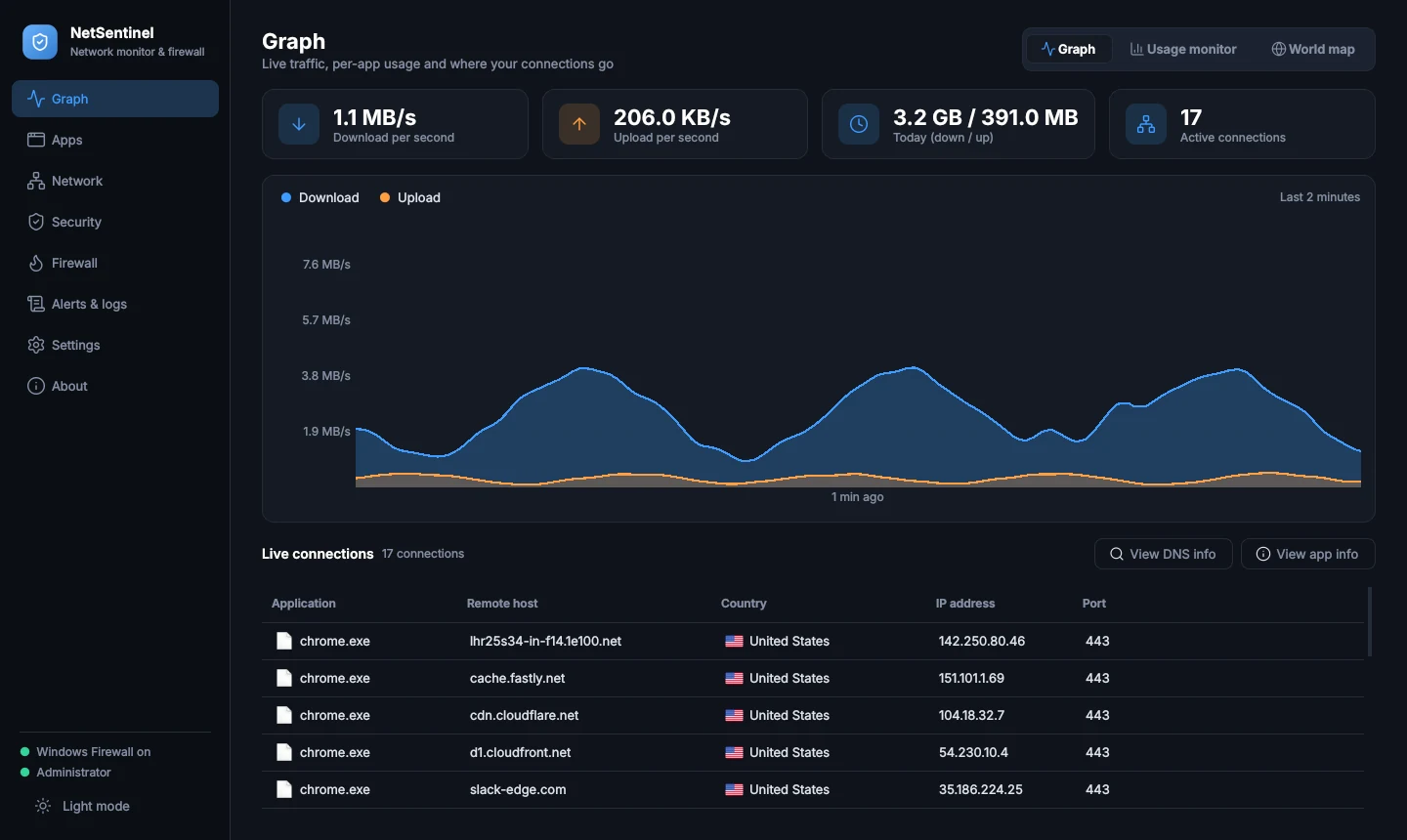This screenshot has height=840, width=1407.
Task: Click the clock icon on the Today usage card
Action: pos(859,124)
